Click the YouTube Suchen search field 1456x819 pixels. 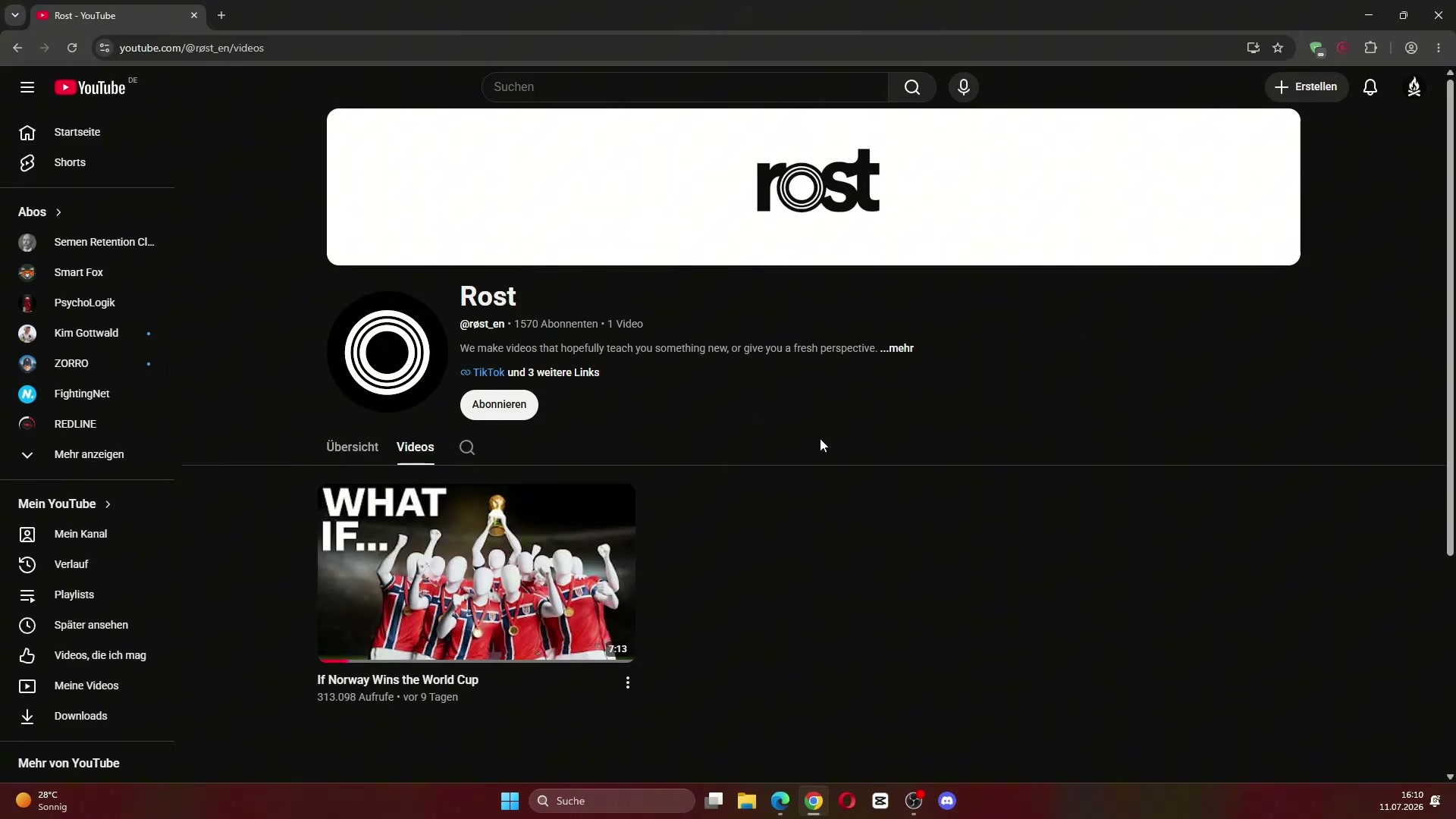pos(685,87)
